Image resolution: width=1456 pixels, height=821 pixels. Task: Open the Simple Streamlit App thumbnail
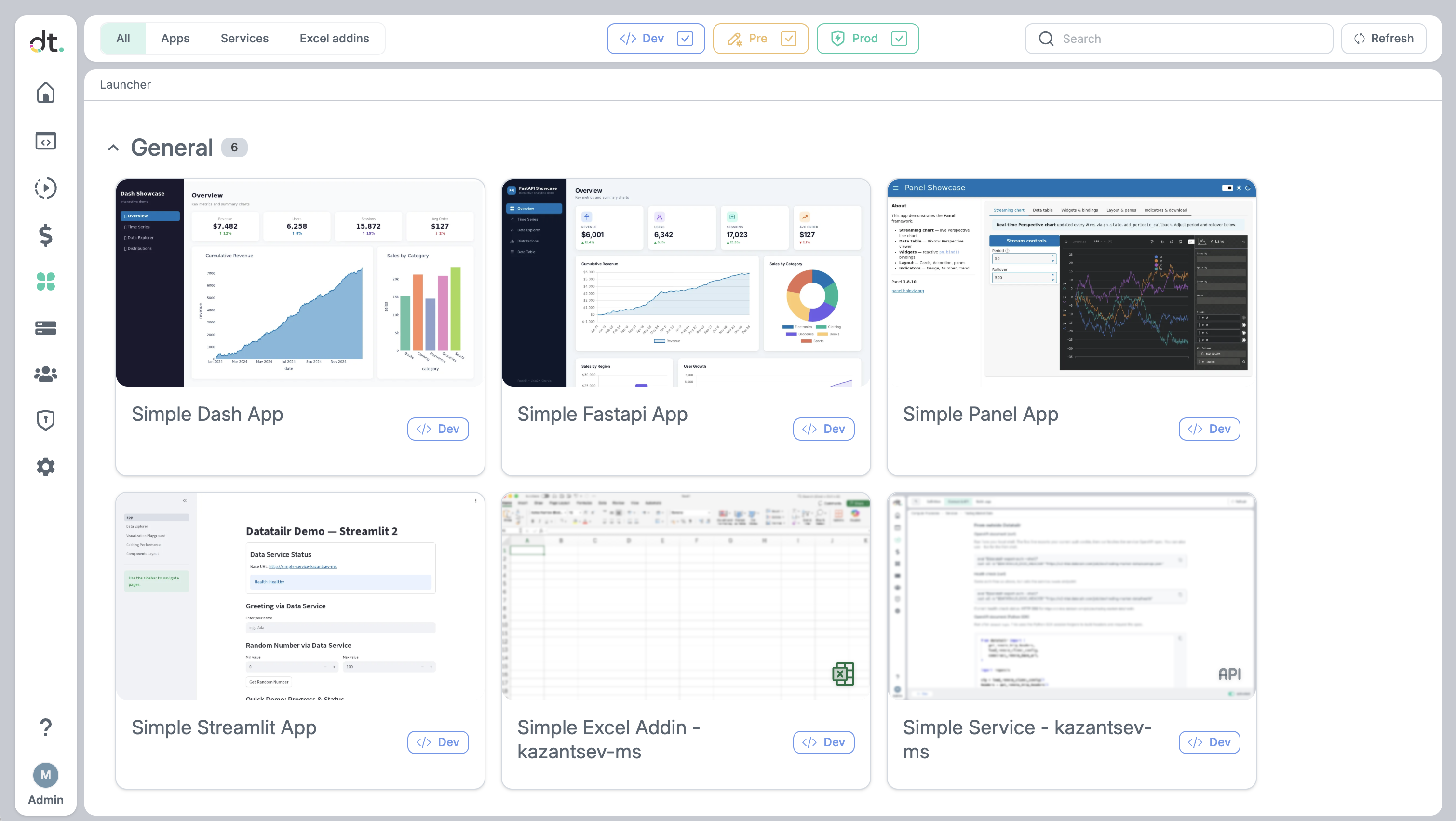coord(300,596)
